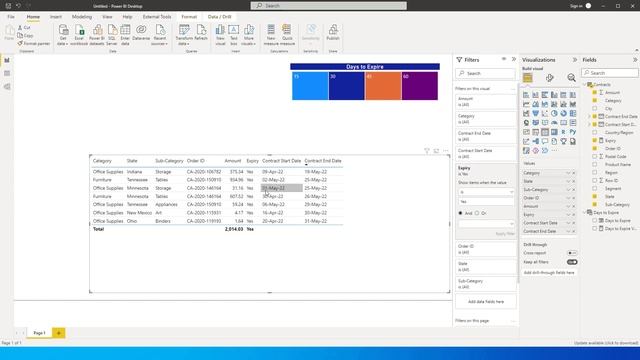Create a Quick measure

pyautogui.click(x=287, y=35)
